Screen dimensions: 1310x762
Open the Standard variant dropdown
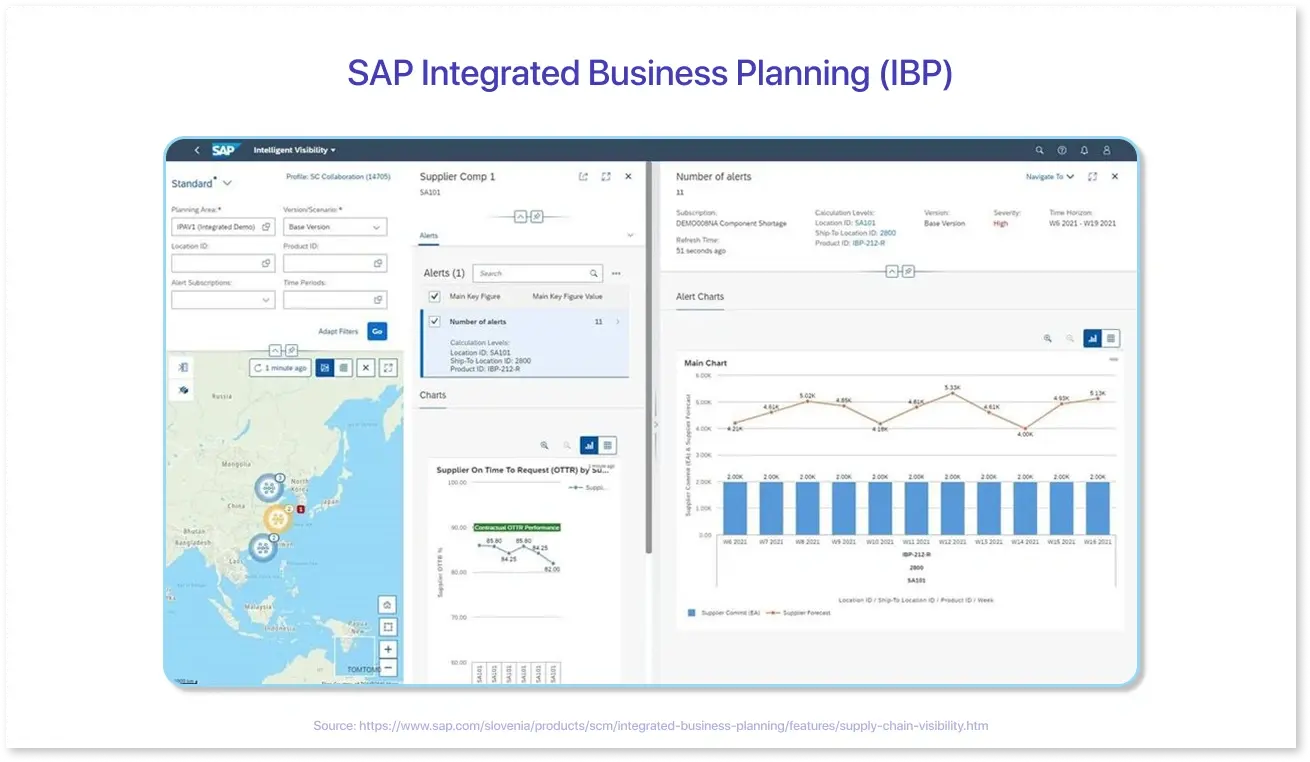(227, 183)
